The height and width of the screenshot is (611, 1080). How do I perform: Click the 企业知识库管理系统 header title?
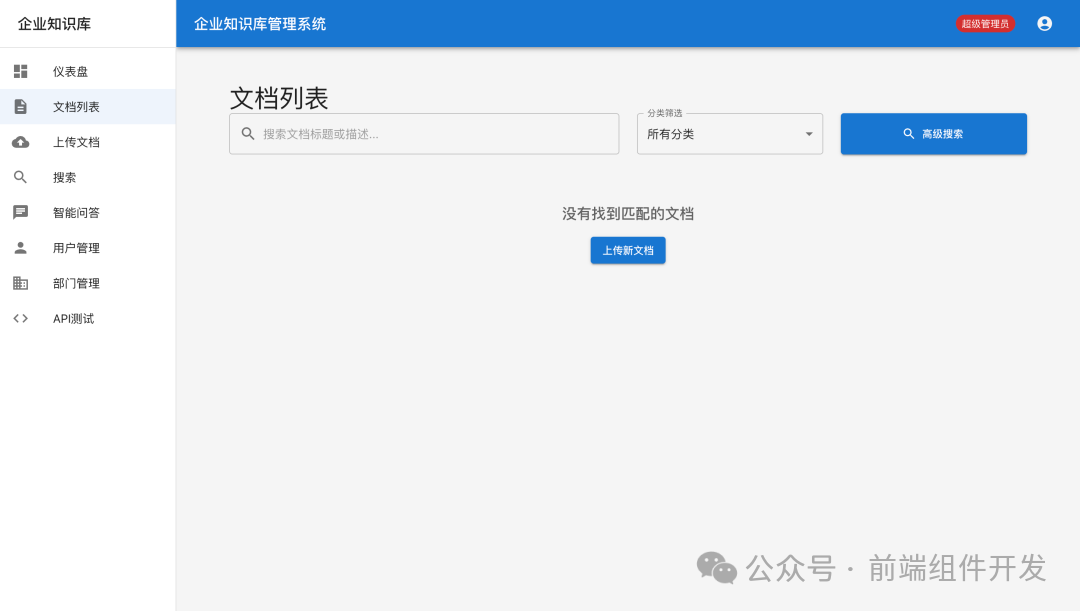point(260,22)
